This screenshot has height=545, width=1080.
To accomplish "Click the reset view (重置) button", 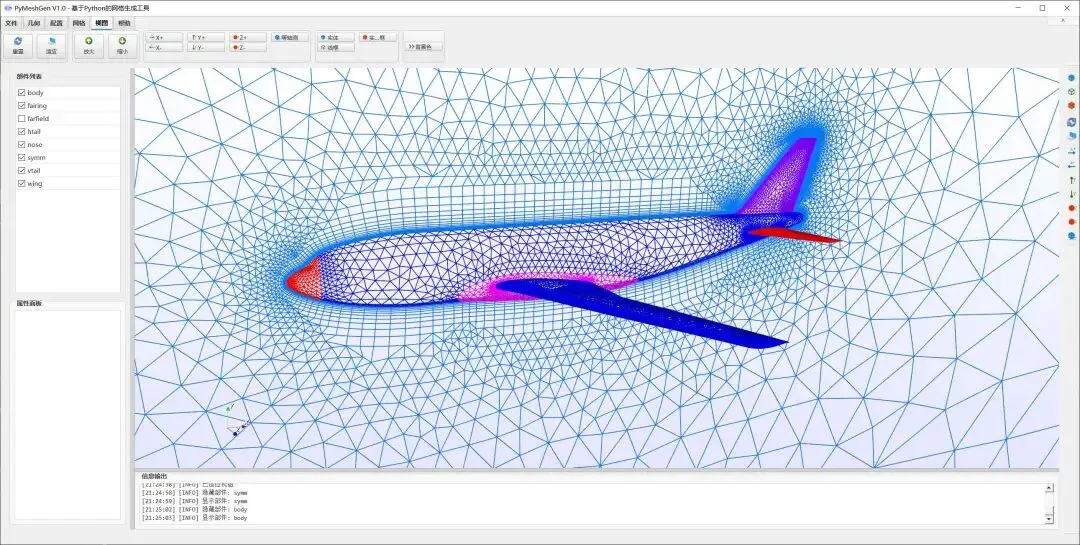I will 18,46.
